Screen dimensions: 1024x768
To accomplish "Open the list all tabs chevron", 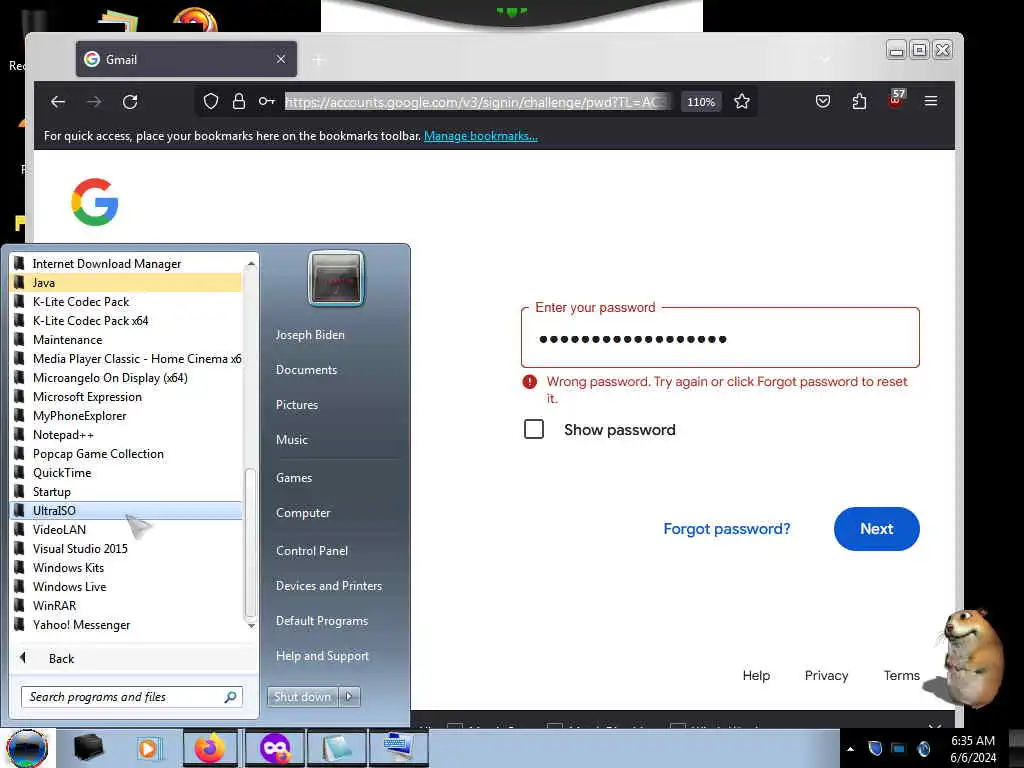I will pyautogui.click(x=825, y=59).
